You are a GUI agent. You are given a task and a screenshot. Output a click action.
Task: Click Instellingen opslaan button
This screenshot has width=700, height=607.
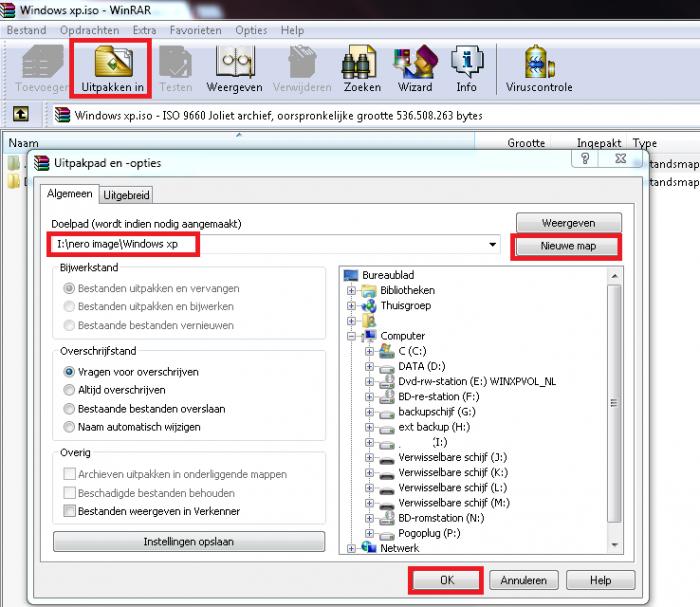click(x=189, y=541)
